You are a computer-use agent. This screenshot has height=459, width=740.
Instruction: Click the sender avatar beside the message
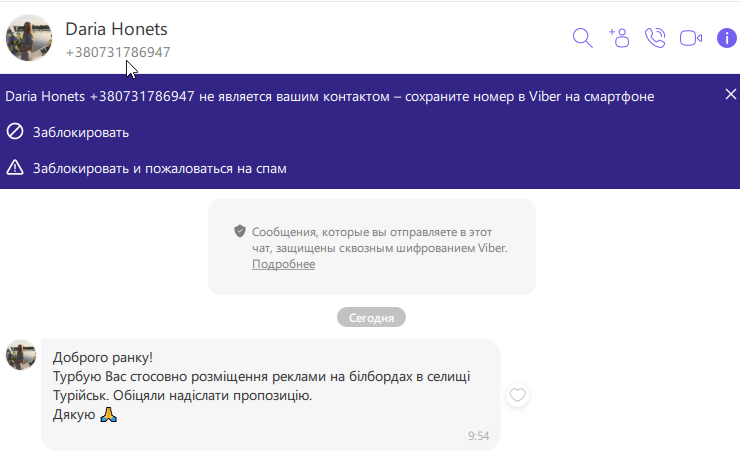pos(21,355)
